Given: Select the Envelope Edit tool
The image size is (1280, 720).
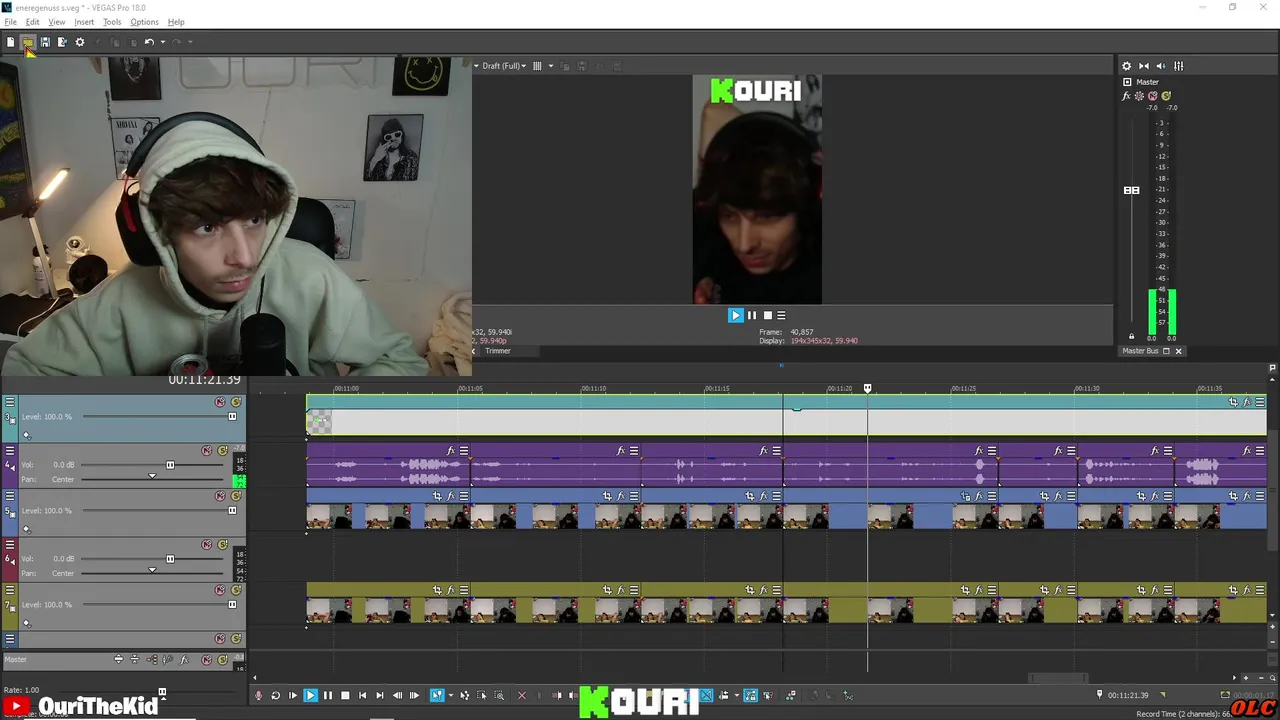Looking at the screenshot, I should tap(464, 695).
